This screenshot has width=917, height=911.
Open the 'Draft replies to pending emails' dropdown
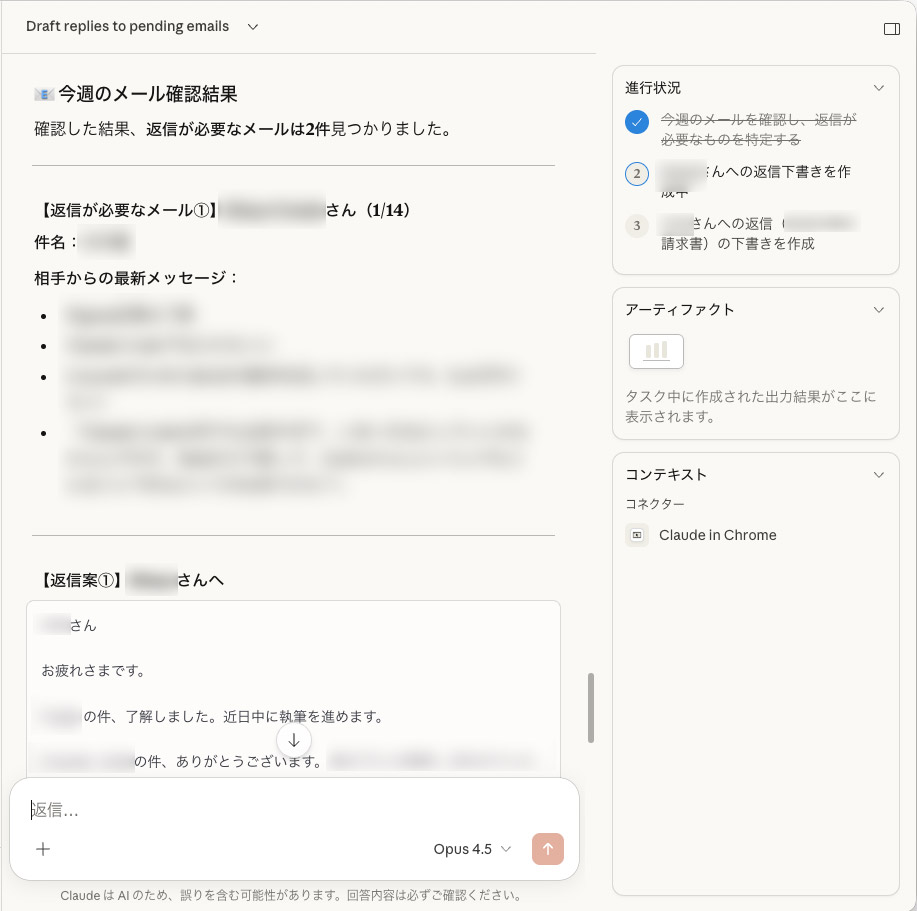tap(138, 27)
